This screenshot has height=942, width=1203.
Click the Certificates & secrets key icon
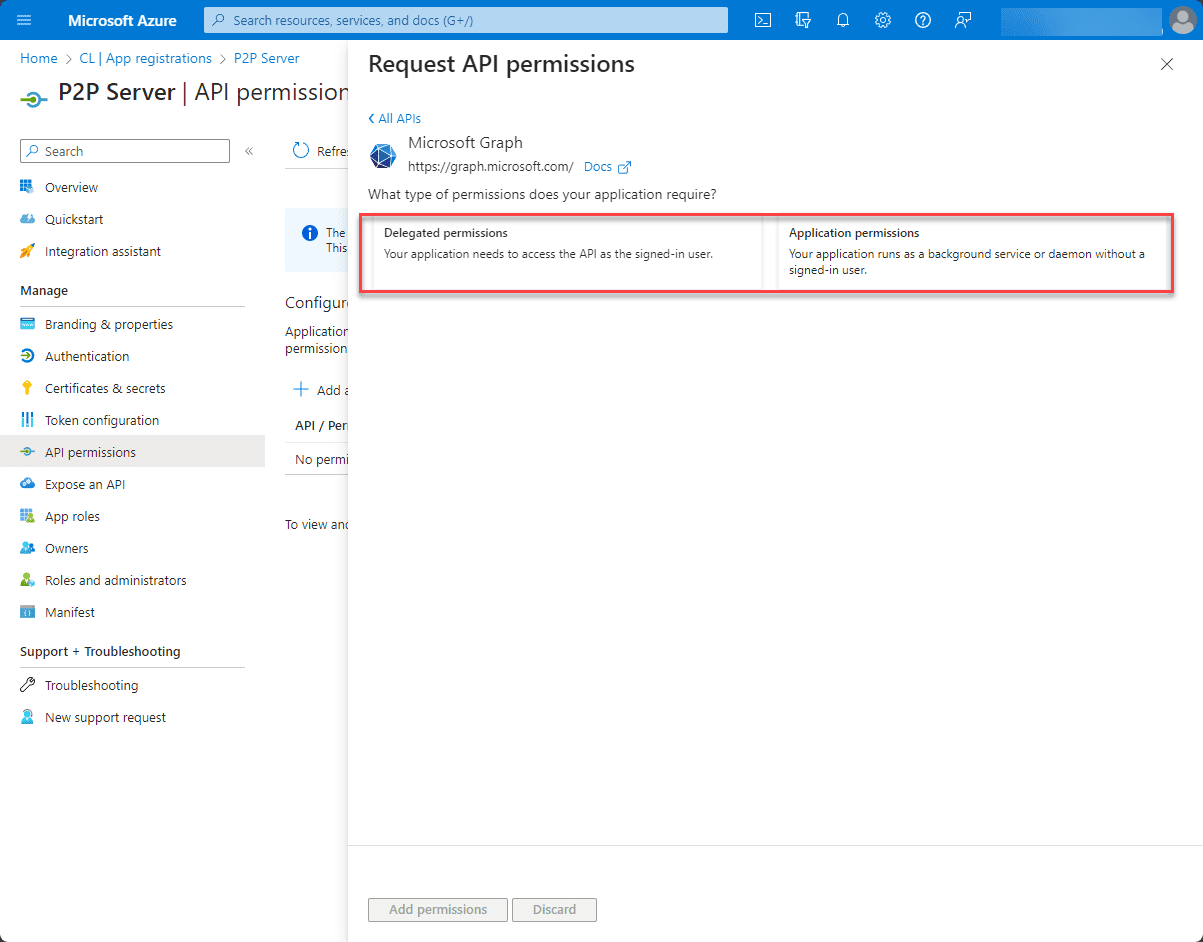27,388
